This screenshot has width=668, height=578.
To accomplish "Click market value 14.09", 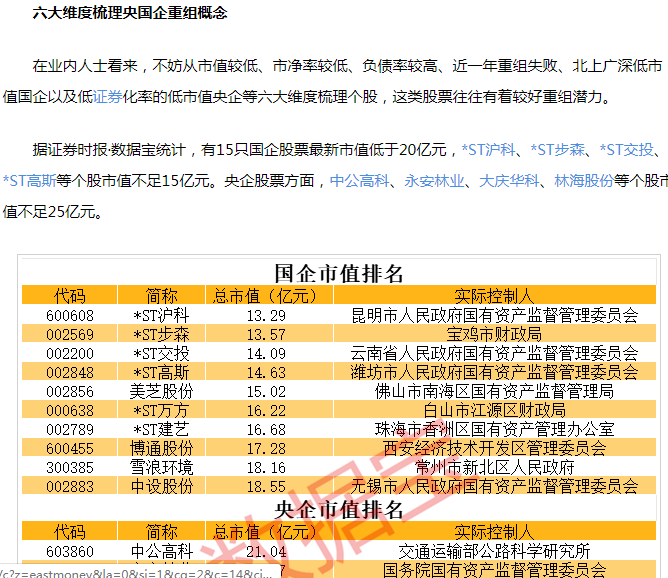I will [x=266, y=354].
